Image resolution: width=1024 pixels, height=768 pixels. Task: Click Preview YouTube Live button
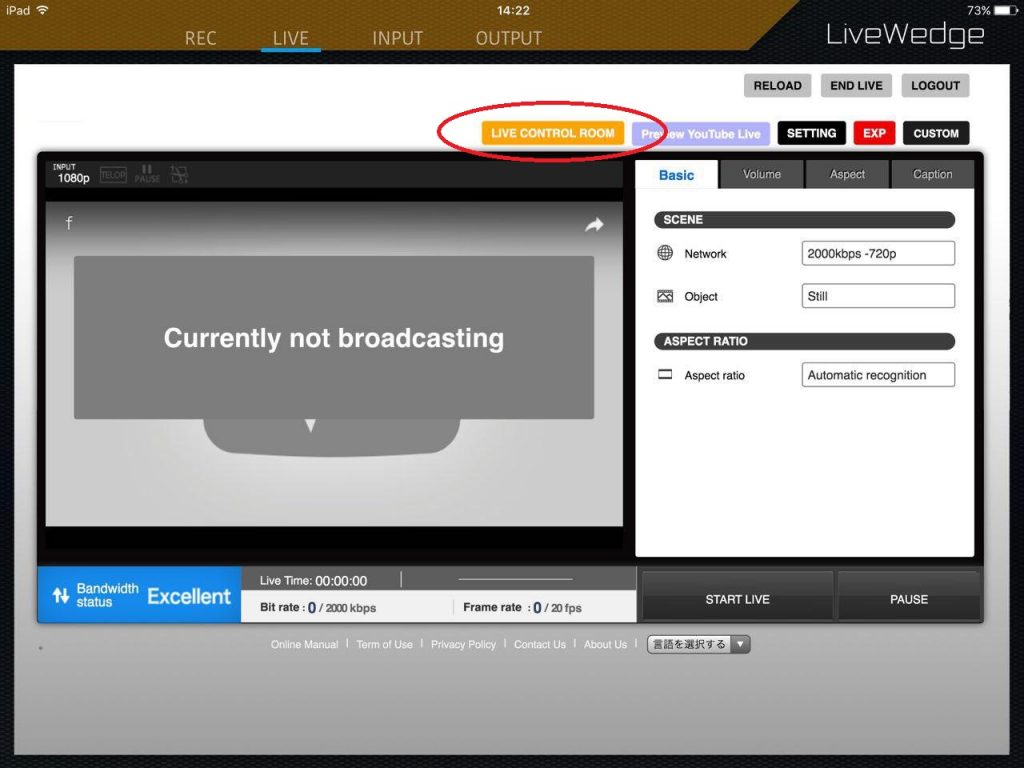click(701, 134)
